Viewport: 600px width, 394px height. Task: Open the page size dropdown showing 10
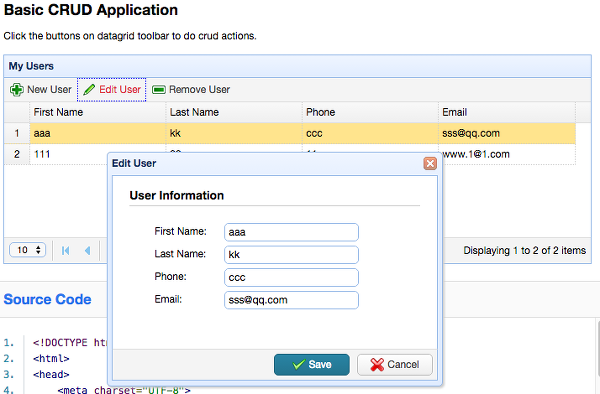pyautogui.click(x=28, y=250)
